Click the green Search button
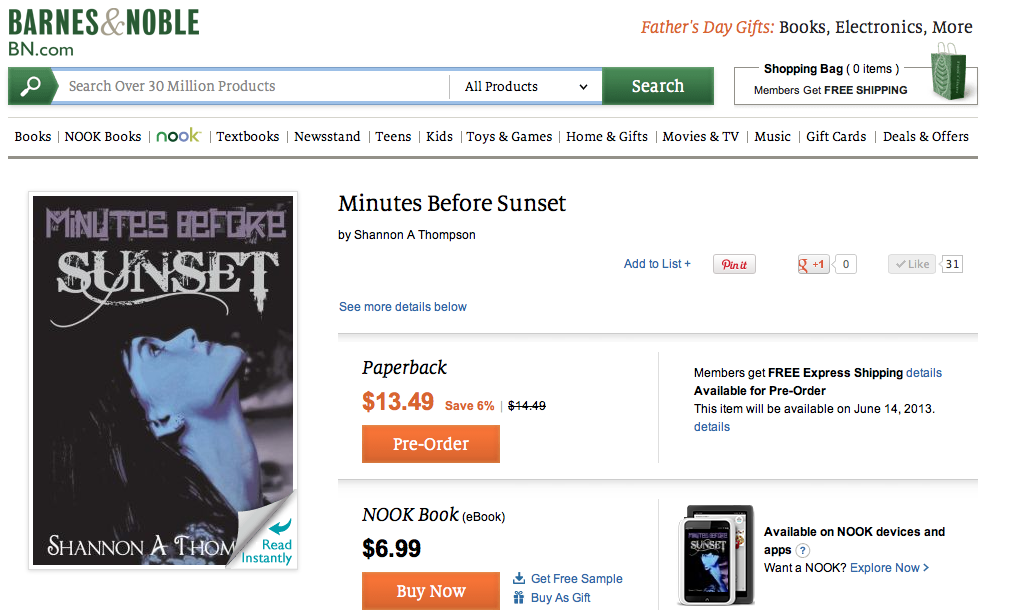1017x611 pixels. click(x=657, y=87)
